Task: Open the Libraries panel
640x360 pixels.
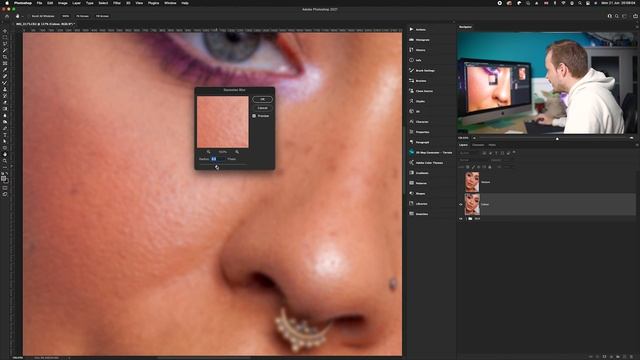Action: tap(418, 203)
